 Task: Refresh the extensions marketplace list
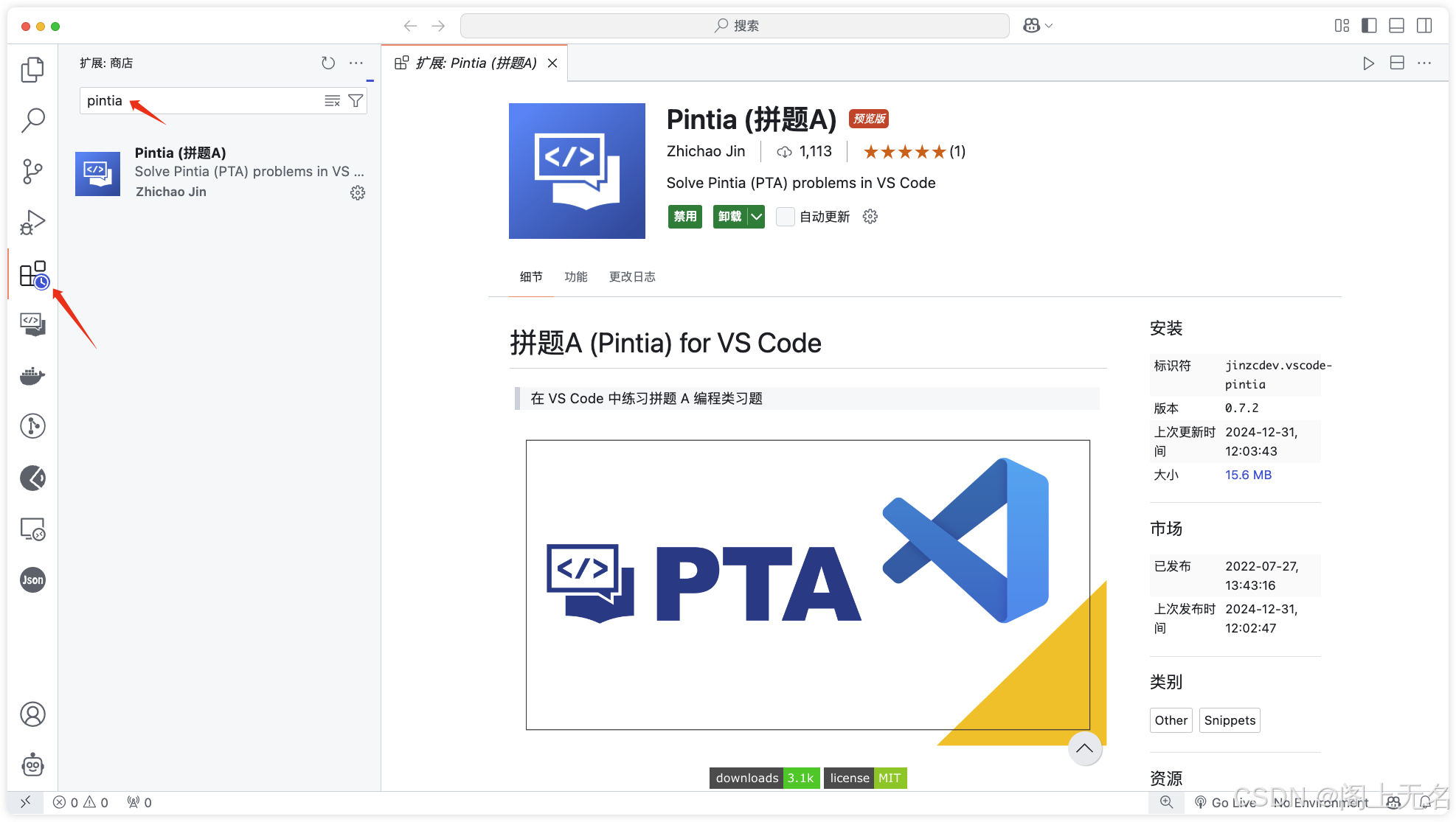(328, 63)
